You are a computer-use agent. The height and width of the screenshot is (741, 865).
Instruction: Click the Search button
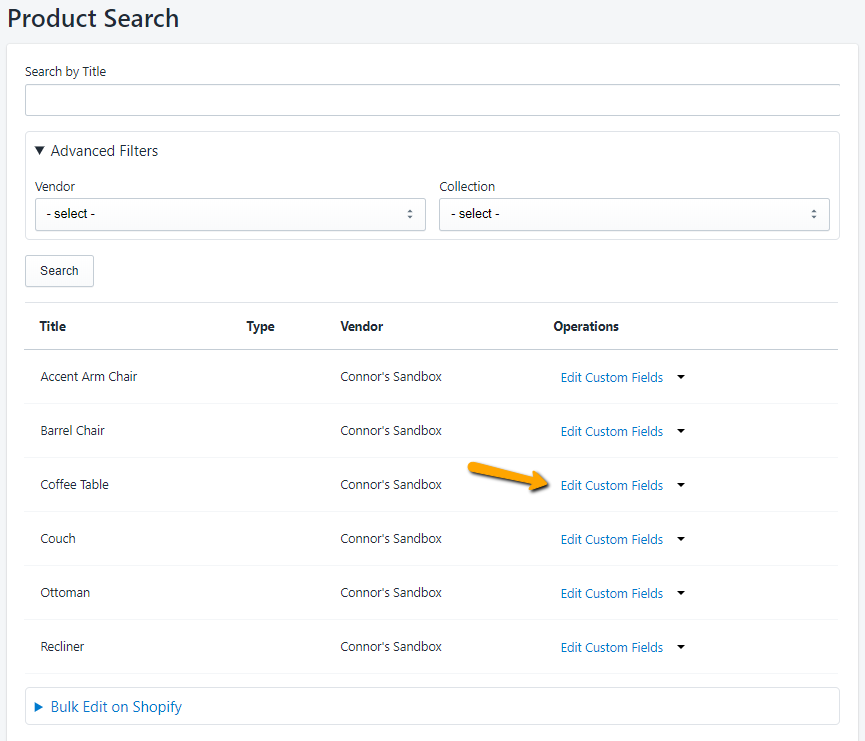(59, 271)
